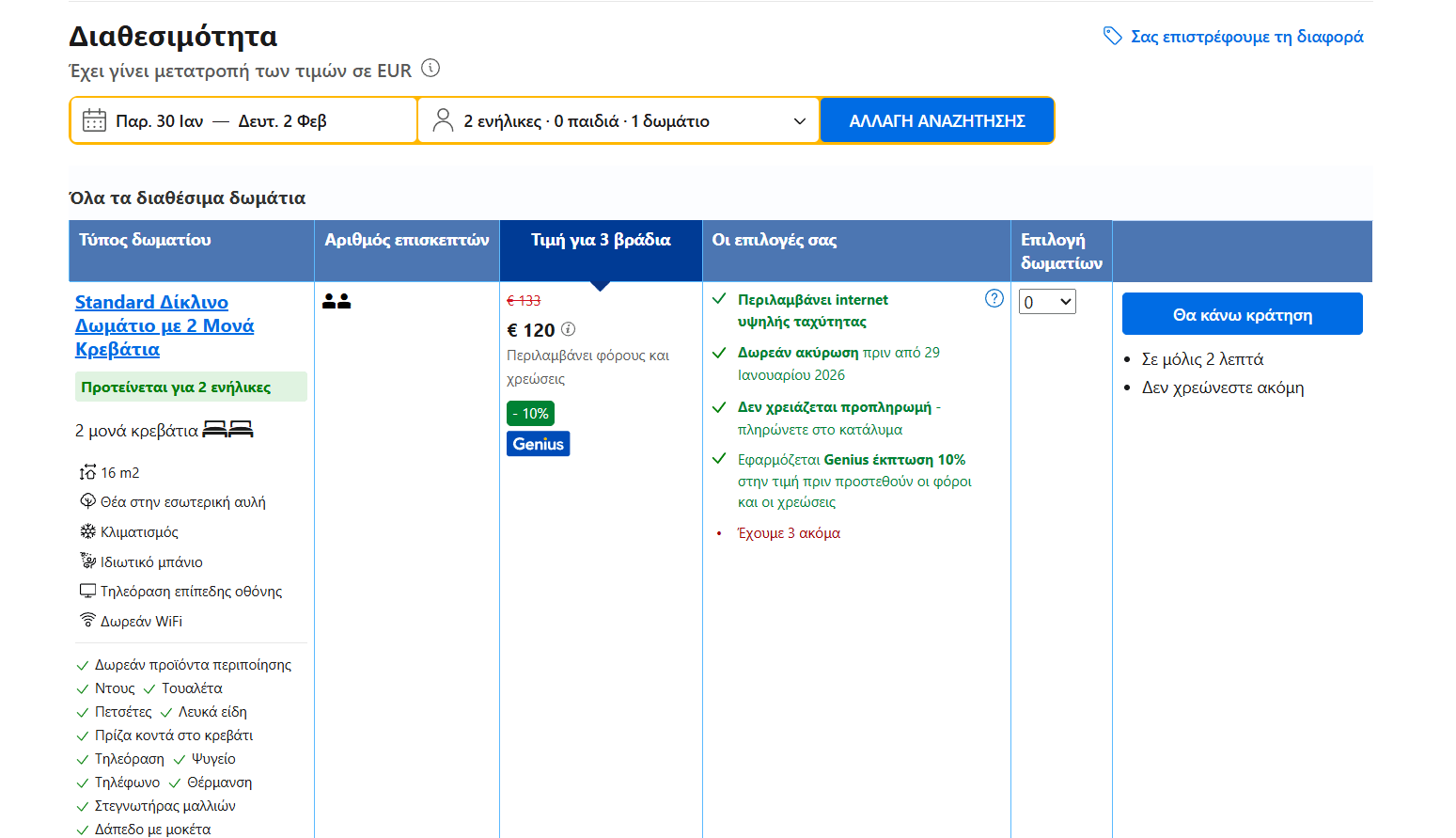Click the green -10% discount badge
Screen dimensions: 1456x838
tap(530, 413)
